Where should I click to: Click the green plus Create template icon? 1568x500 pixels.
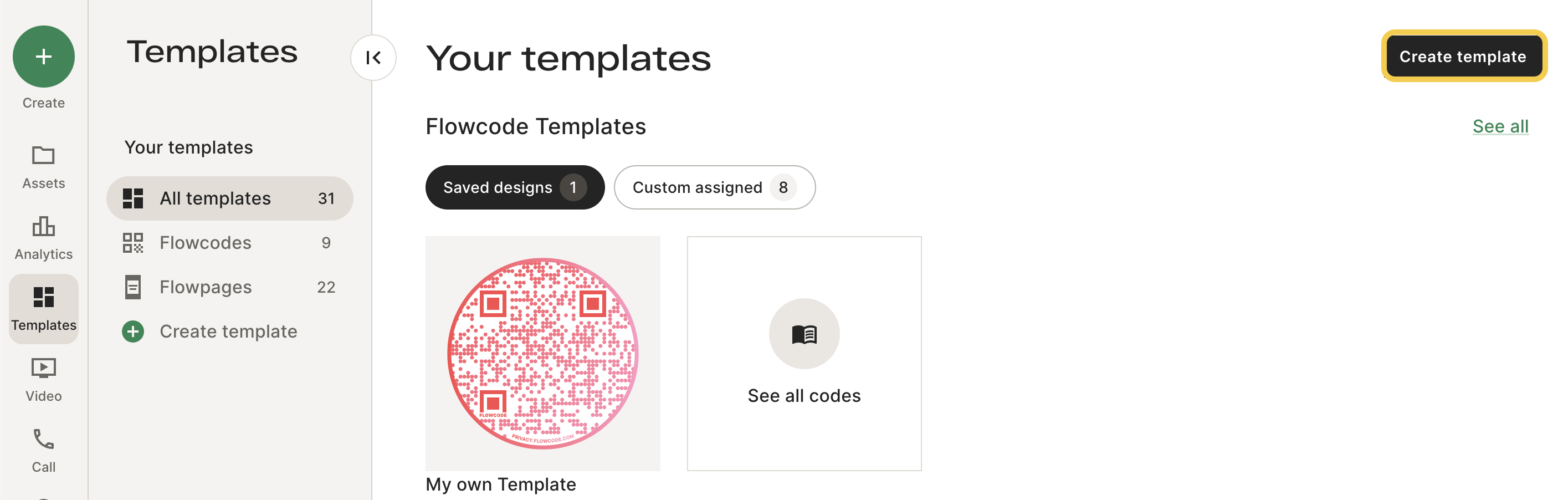(x=132, y=332)
